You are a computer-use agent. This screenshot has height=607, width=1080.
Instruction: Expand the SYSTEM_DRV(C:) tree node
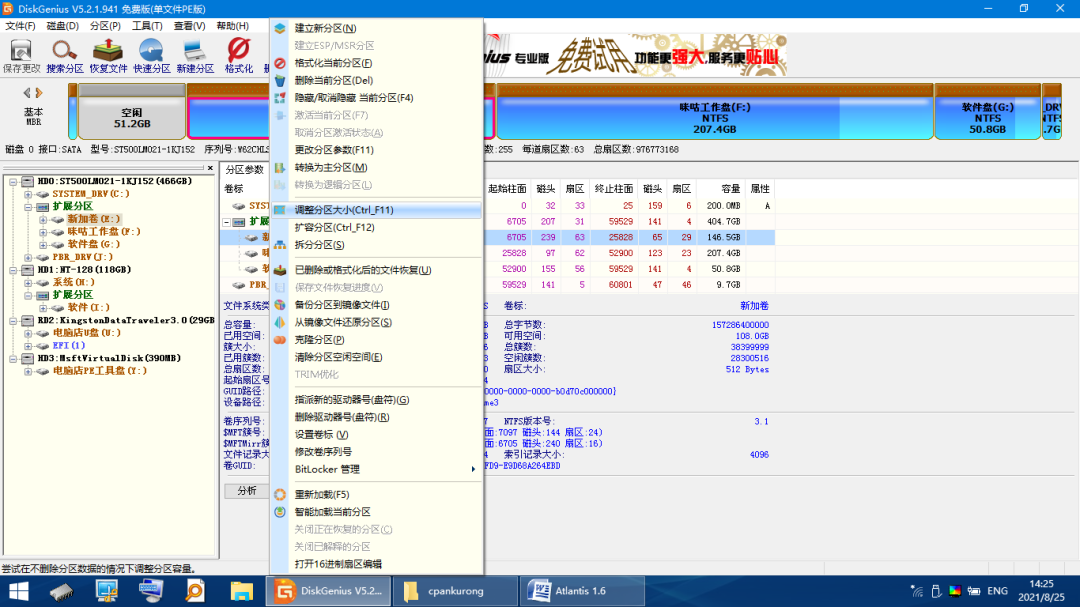[x=28, y=194]
